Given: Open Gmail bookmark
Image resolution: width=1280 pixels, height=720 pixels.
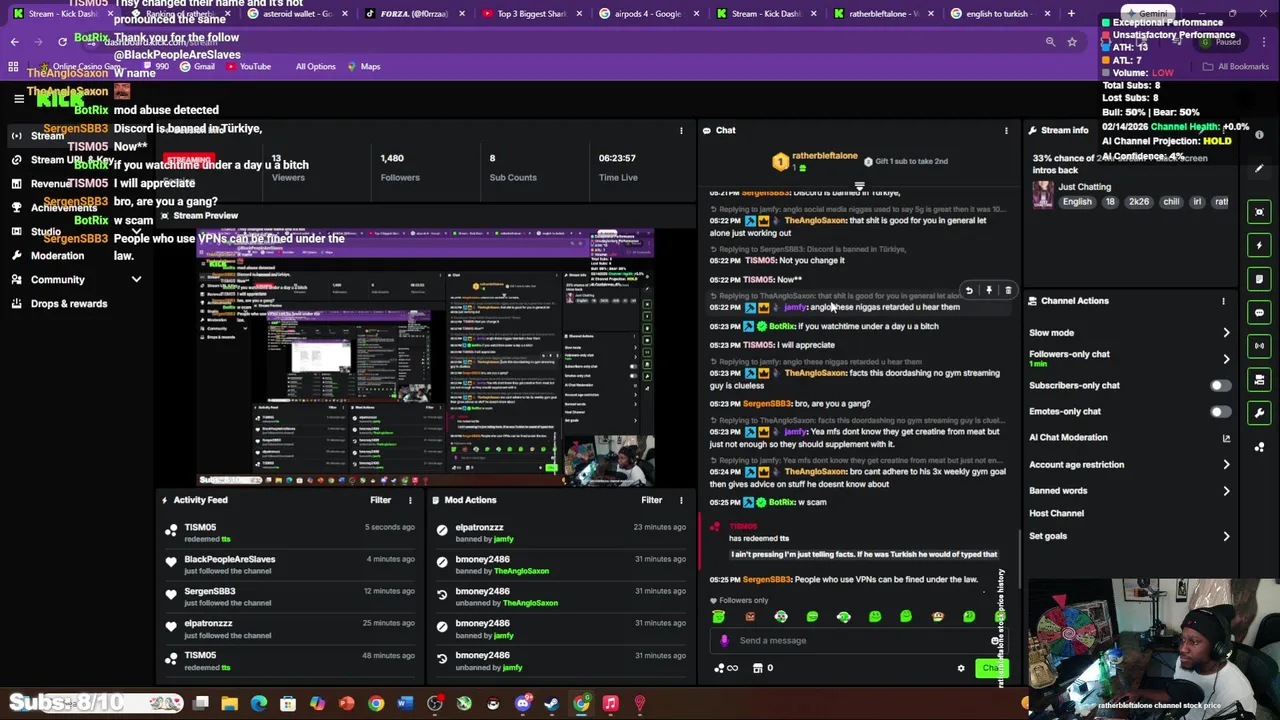Looking at the screenshot, I should coord(198,67).
